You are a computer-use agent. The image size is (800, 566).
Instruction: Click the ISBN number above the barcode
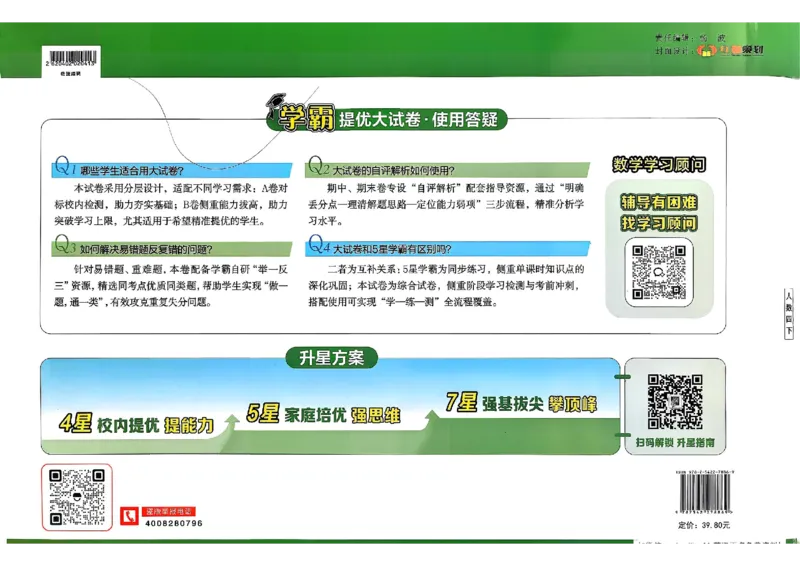click(705, 472)
